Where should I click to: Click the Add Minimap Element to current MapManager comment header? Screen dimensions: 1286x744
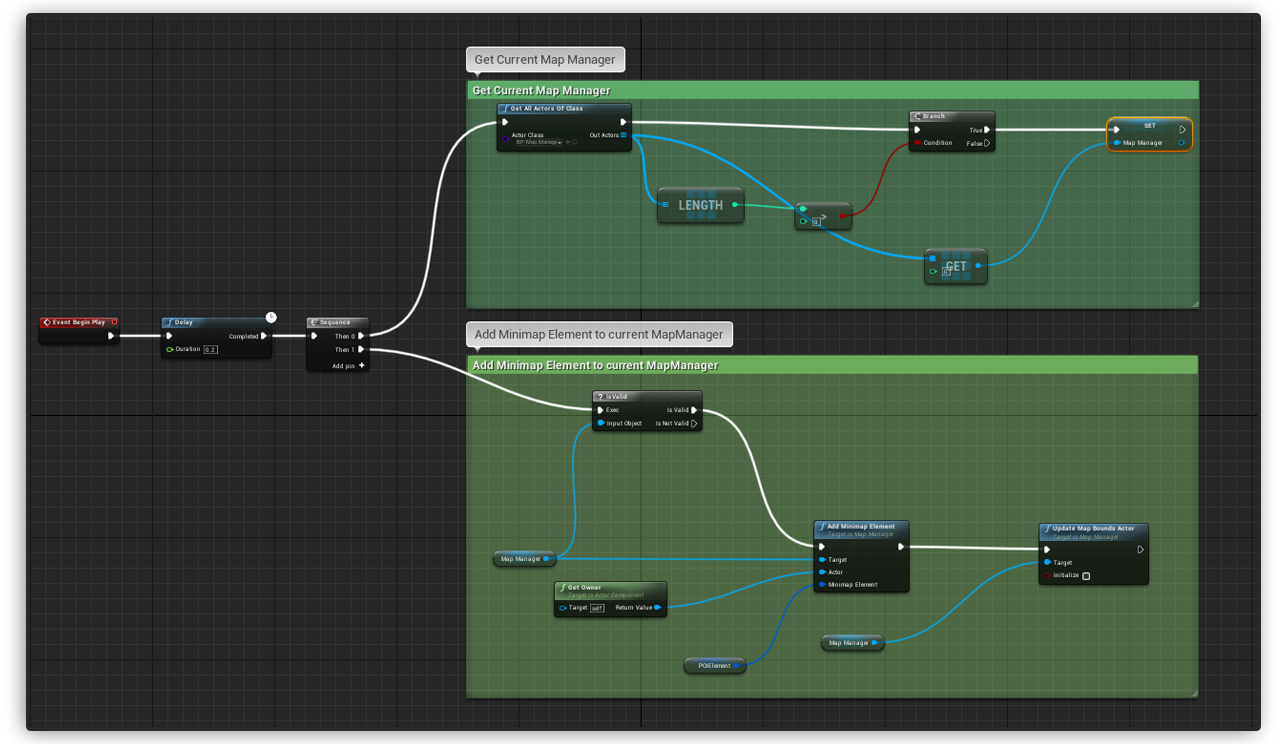[x=832, y=365]
